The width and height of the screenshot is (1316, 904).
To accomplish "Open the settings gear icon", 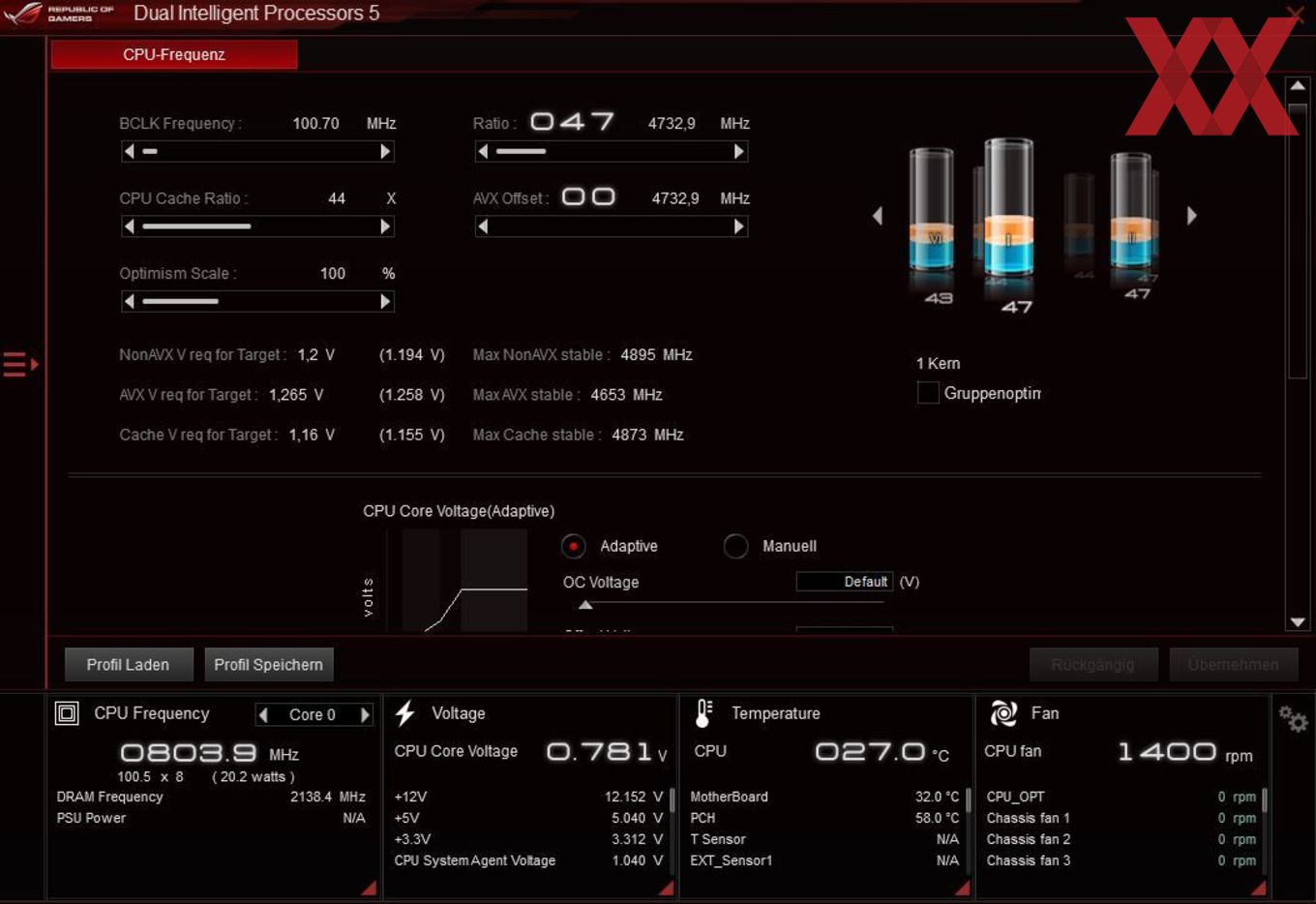I will coord(1293,719).
